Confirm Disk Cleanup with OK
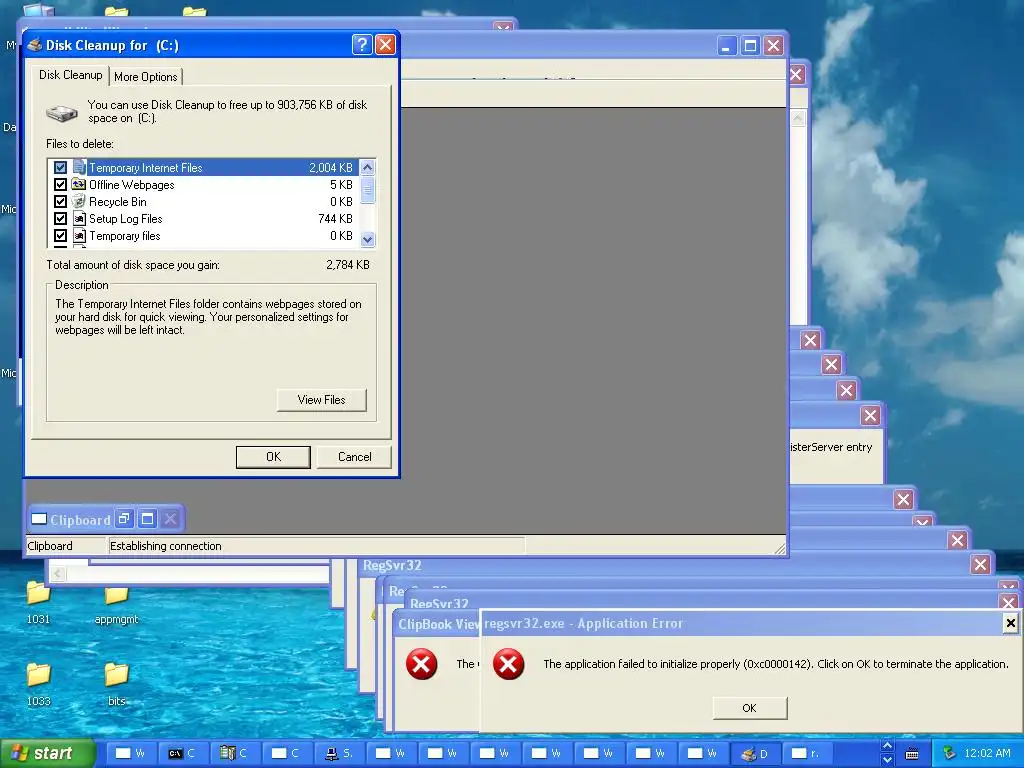The width and height of the screenshot is (1024, 768). click(273, 457)
